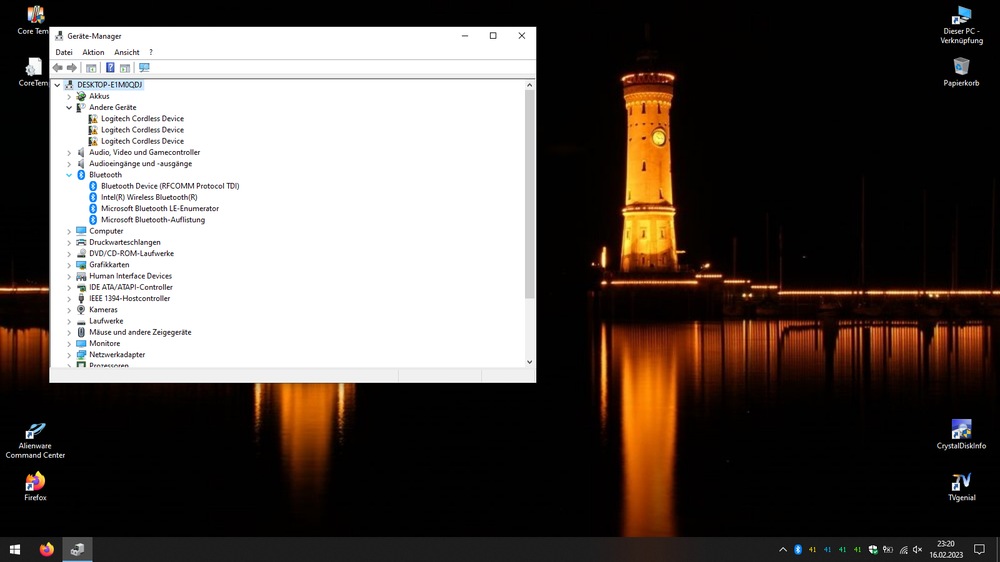This screenshot has width=1000, height=562.
Task: Open the Aktion menu
Action: point(93,52)
